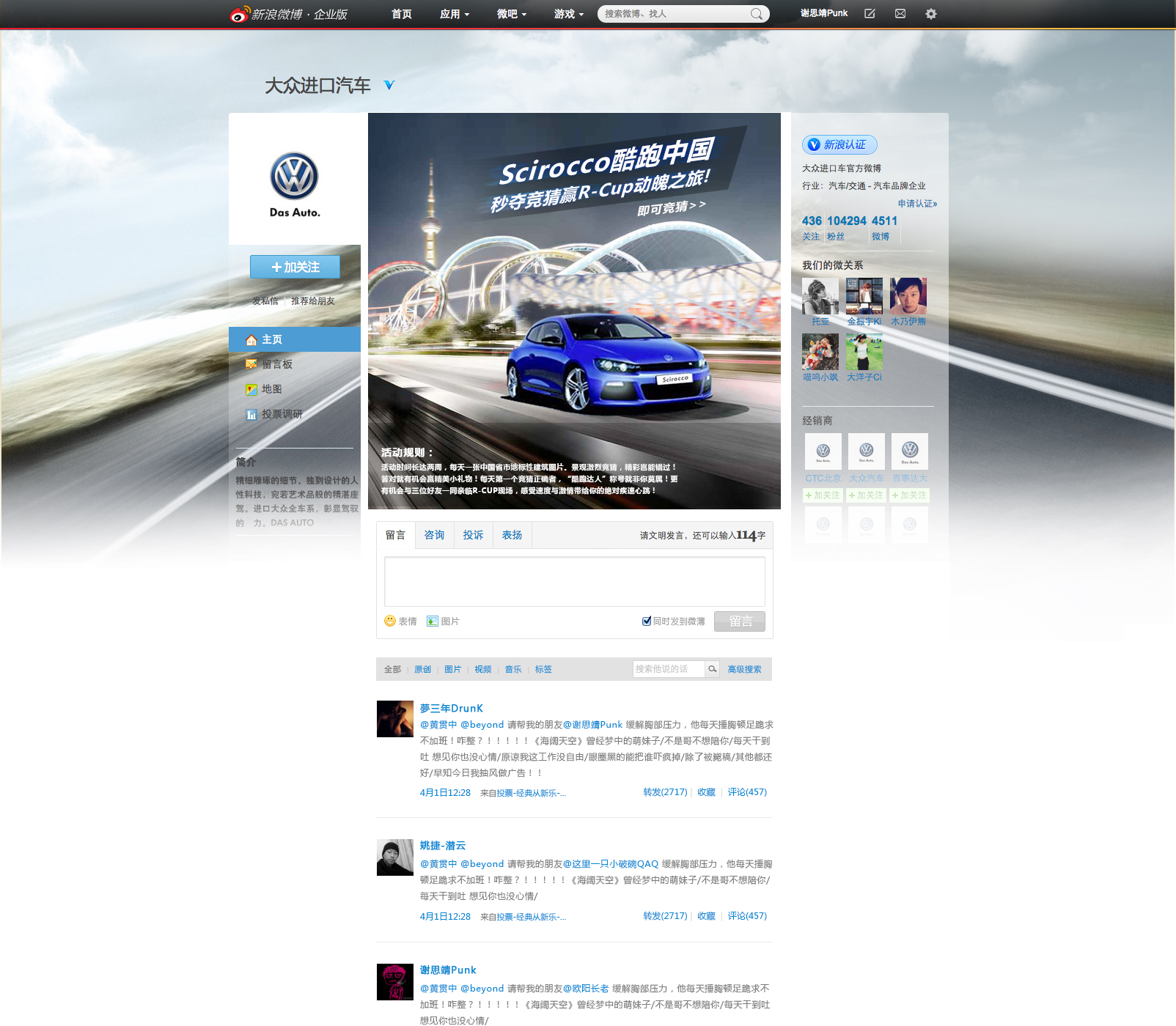The image size is (1176, 1026).
Task: Open the 金振宇Ki avatar
Action: coord(864,296)
